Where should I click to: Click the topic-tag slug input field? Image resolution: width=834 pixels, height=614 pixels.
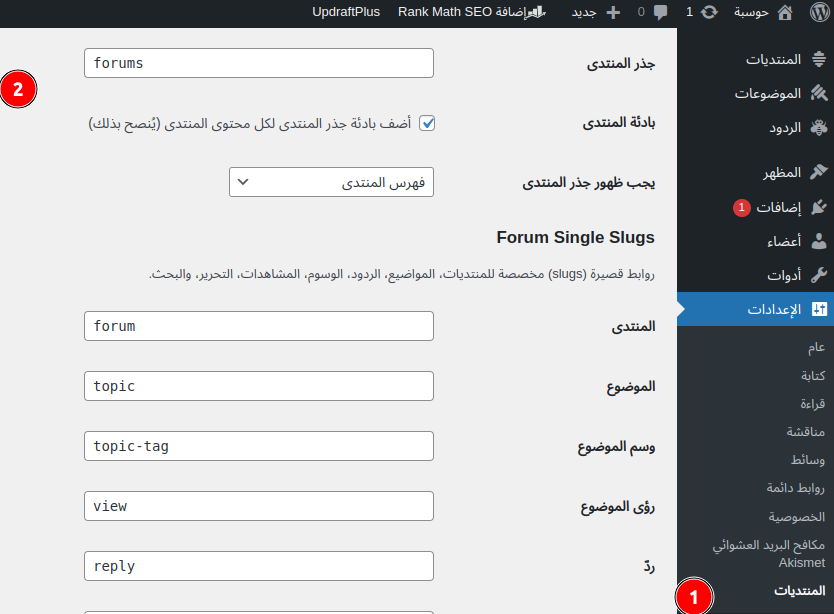[x=259, y=446]
